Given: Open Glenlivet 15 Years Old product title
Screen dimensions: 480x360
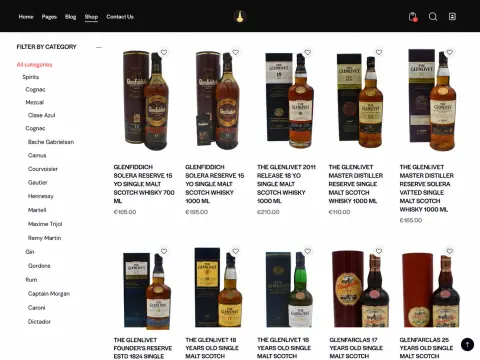Looking at the screenshot, I should [284, 348].
